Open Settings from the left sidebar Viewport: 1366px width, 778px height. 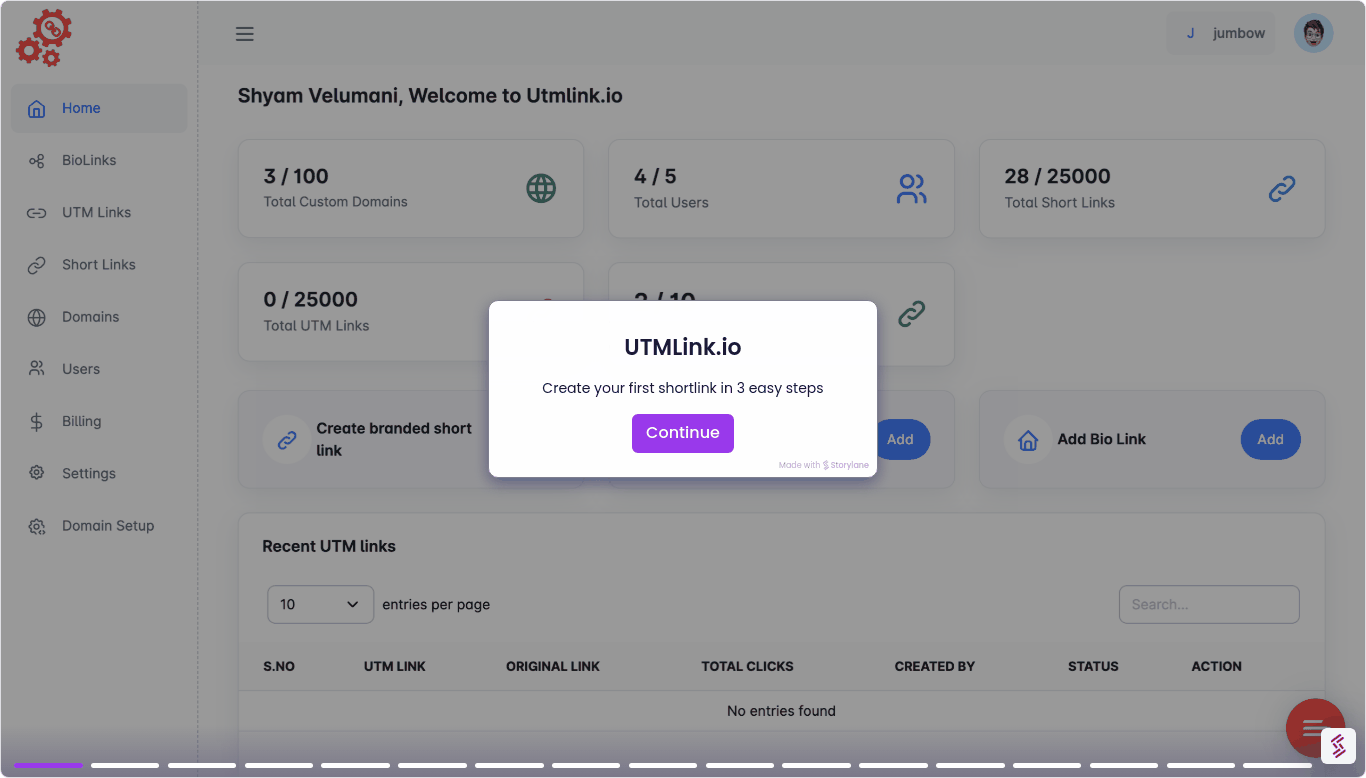coord(89,473)
